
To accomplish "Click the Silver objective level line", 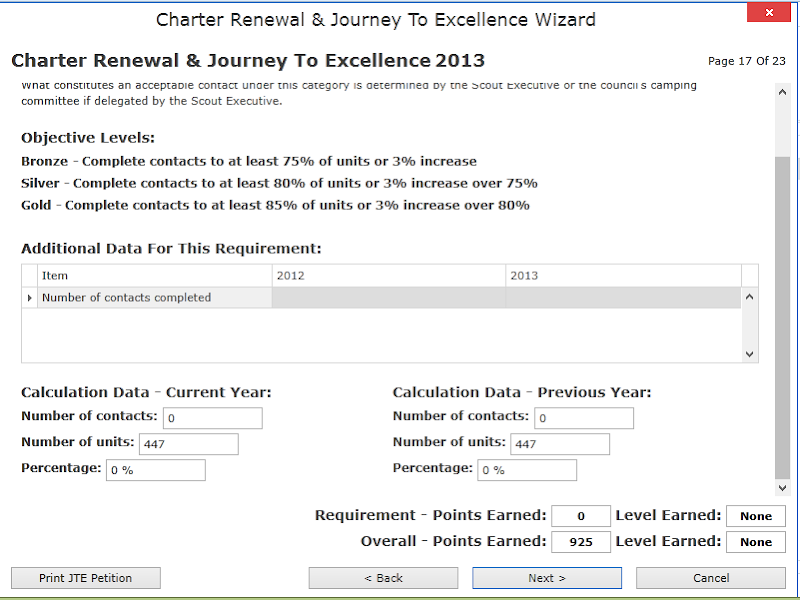I will (279, 183).
